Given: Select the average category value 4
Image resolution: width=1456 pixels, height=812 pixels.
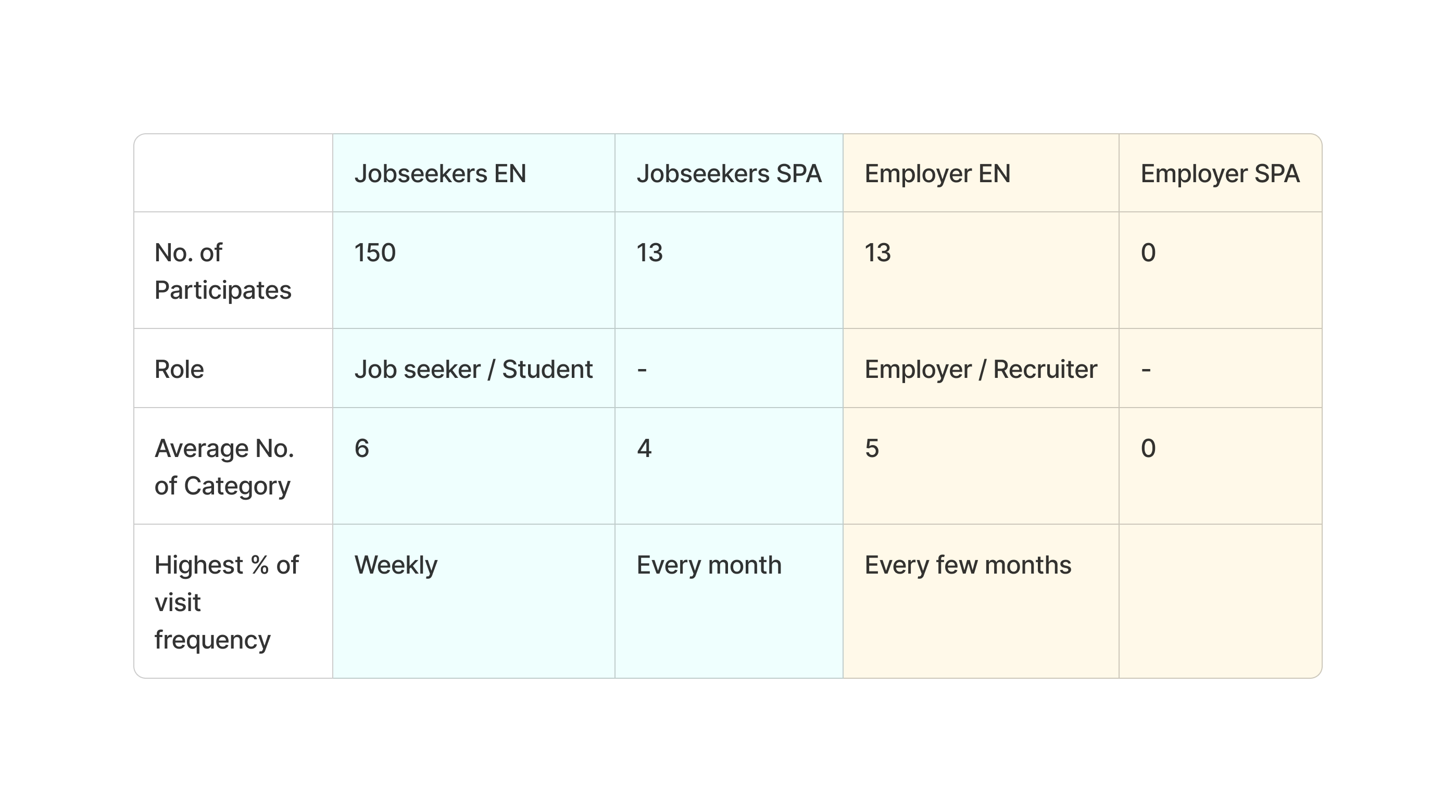Looking at the screenshot, I should (x=644, y=449).
